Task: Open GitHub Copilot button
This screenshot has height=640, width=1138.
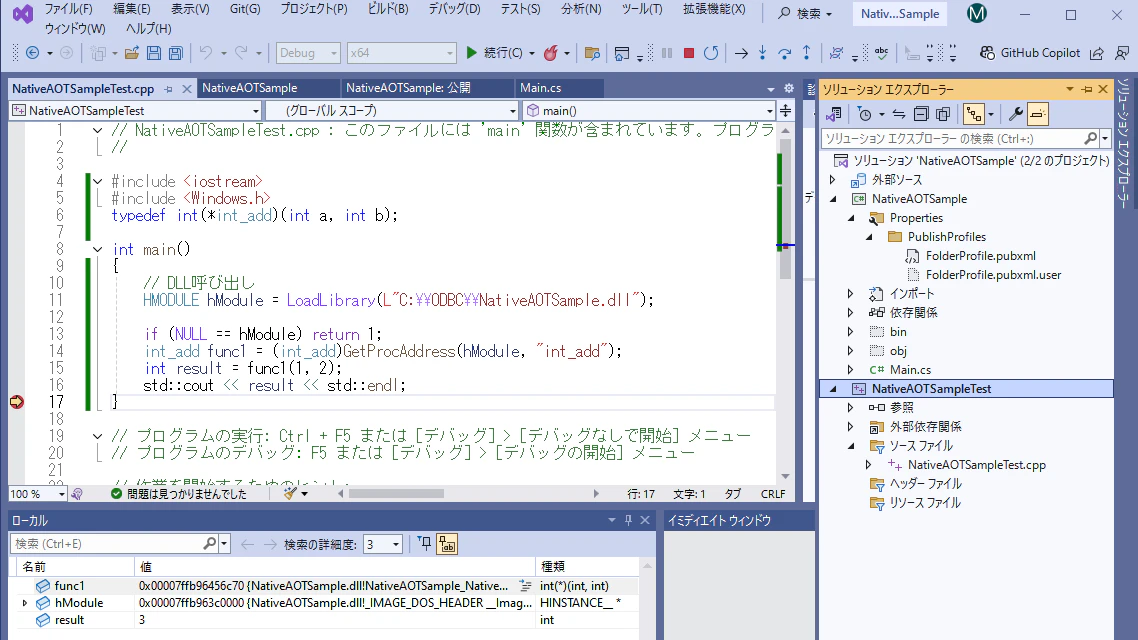Action: [x=1030, y=53]
